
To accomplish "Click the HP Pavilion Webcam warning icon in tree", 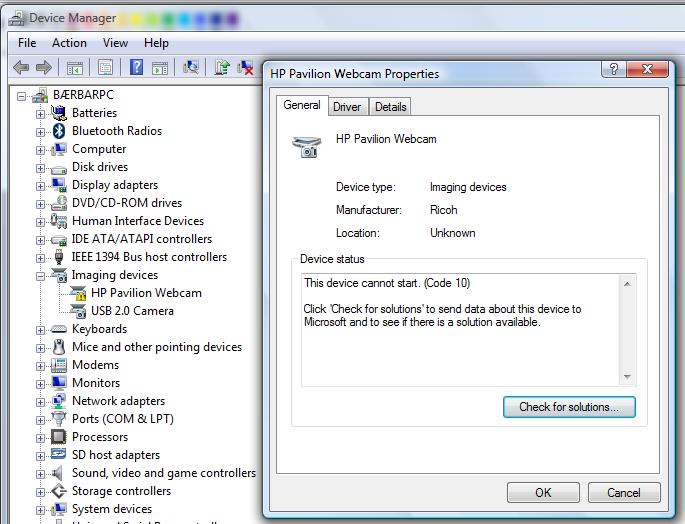I will (78, 293).
